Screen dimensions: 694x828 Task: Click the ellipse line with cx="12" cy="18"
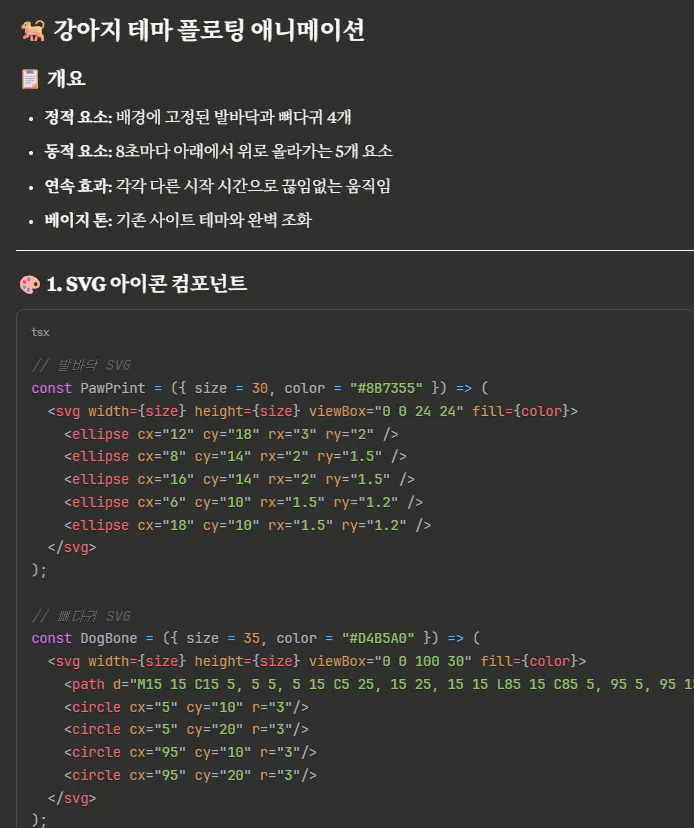pyautogui.click(x=231, y=434)
